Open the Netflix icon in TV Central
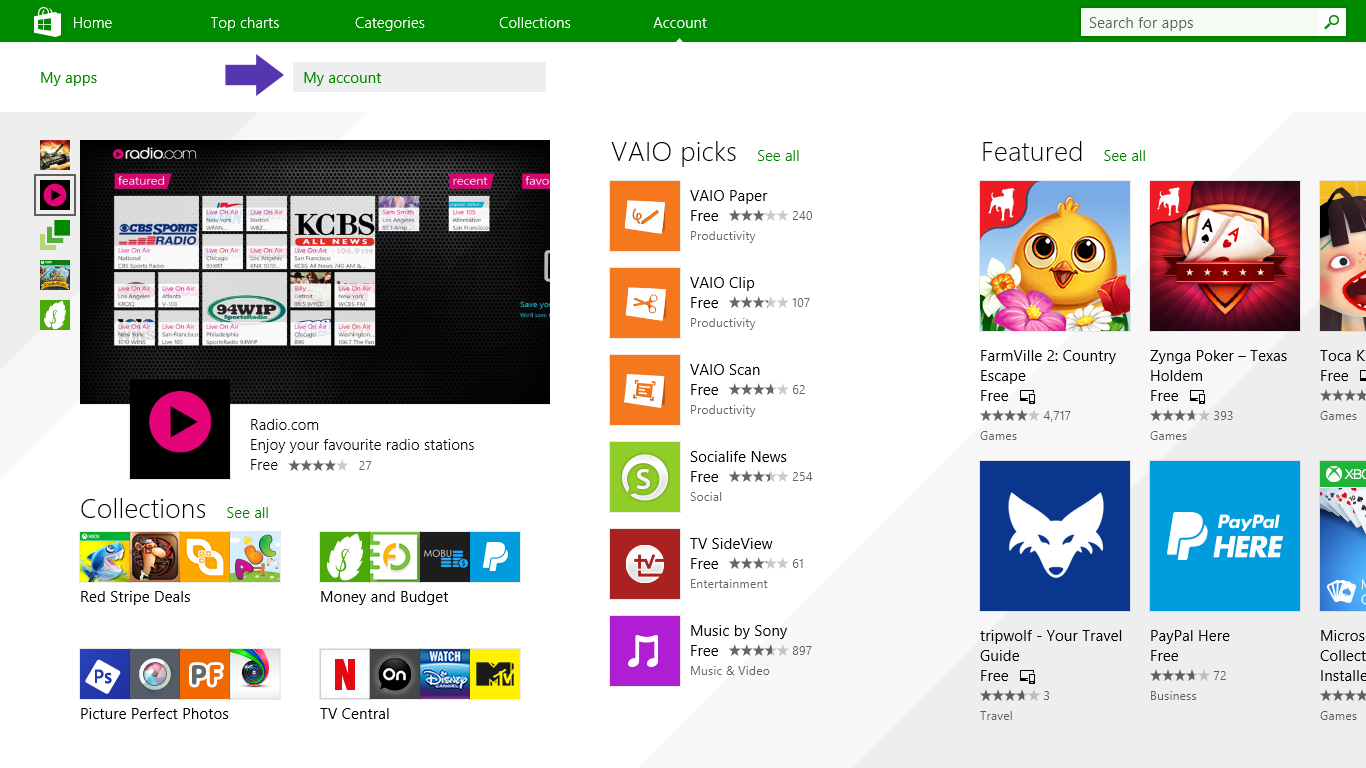 [x=345, y=674]
